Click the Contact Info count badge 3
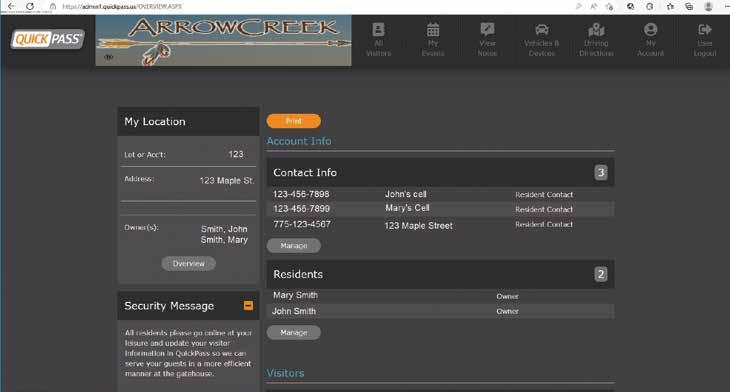 coord(601,173)
